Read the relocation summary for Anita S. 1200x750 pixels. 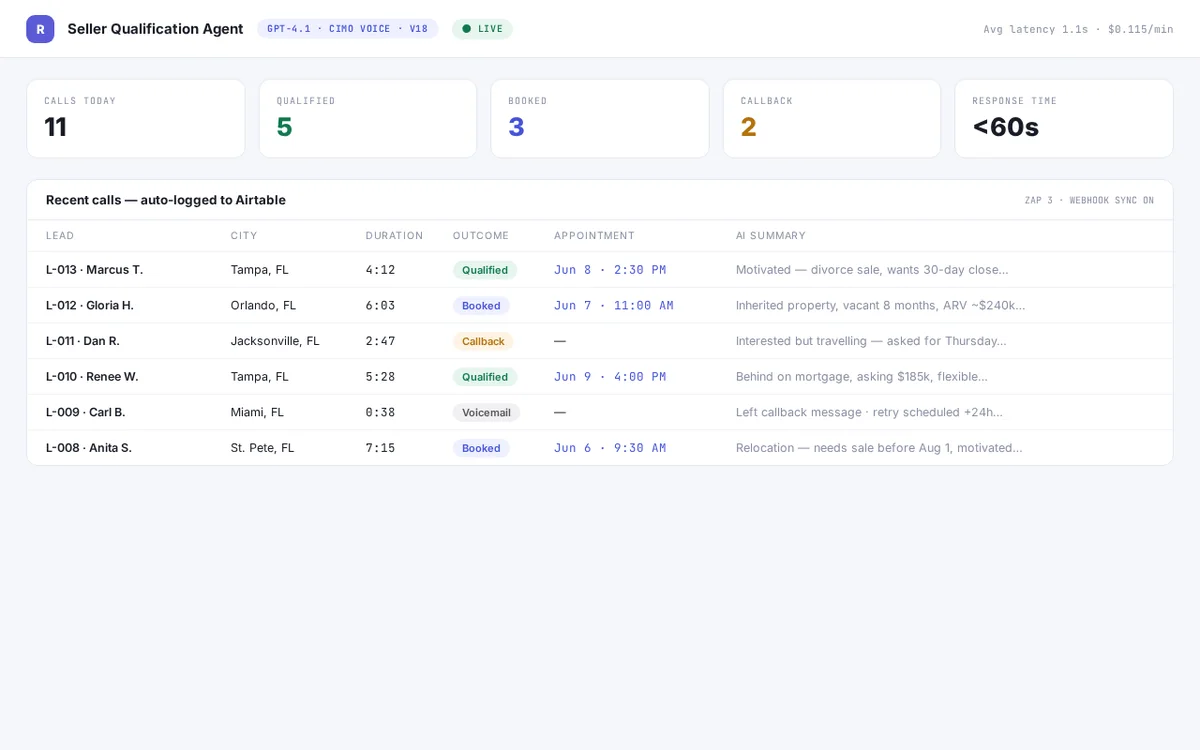point(879,448)
